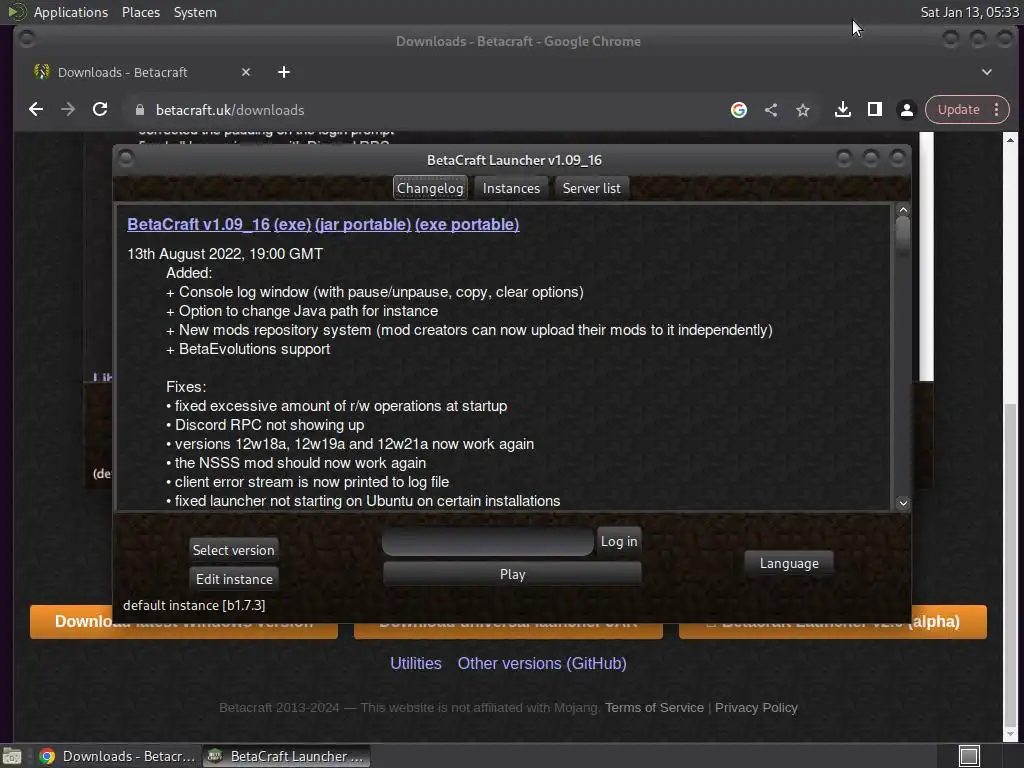Click Edit instance button

(x=234, y=579)
